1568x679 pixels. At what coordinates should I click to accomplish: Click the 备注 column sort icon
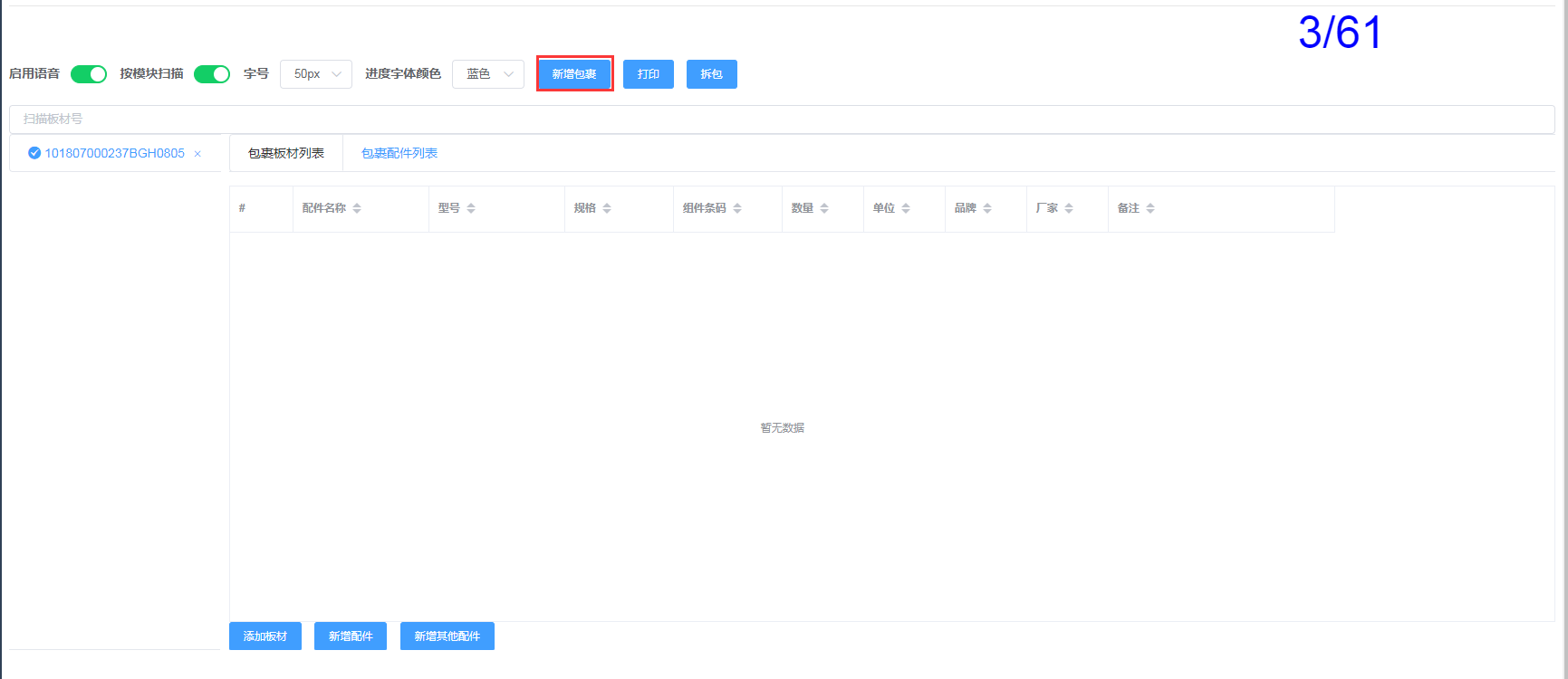pos(1150,208)
